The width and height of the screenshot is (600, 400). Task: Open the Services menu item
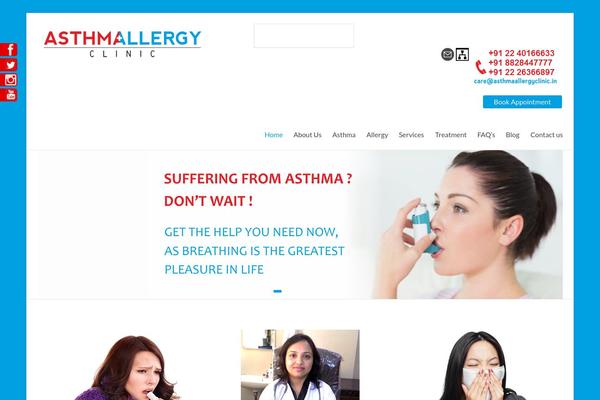[x=411, y=135]
